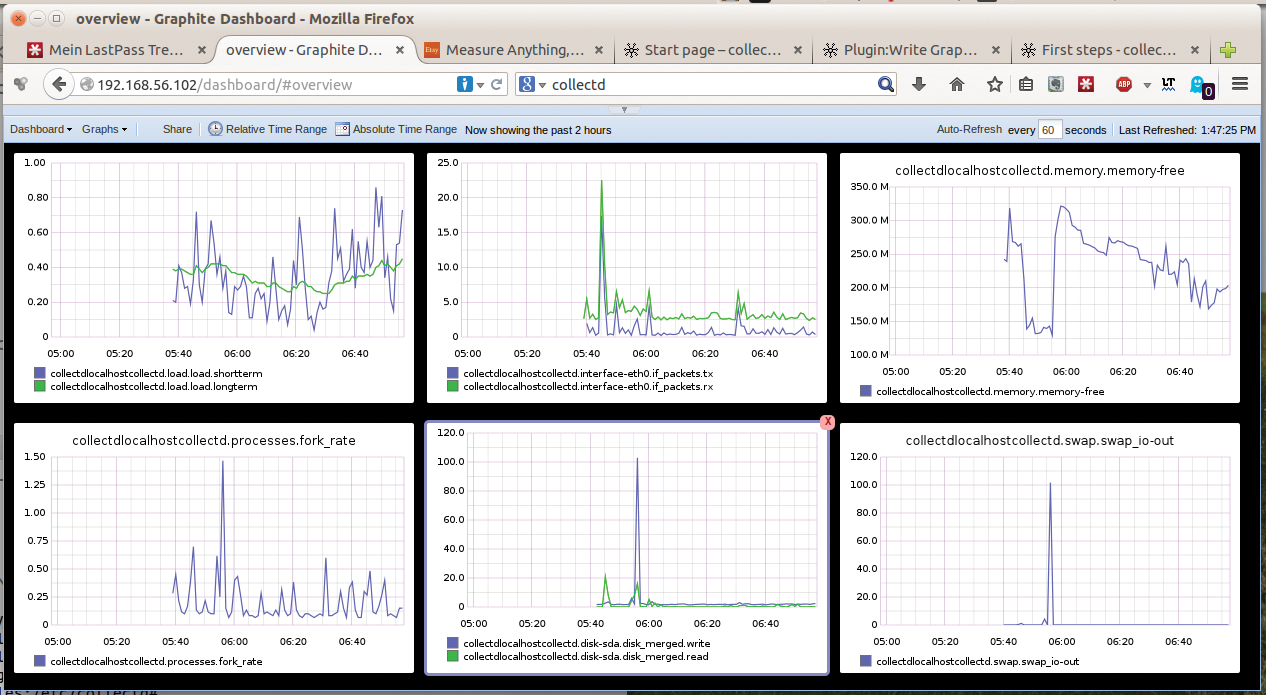Go to the Firefox home page icon
1266x695 pixels.
(956, 84)
